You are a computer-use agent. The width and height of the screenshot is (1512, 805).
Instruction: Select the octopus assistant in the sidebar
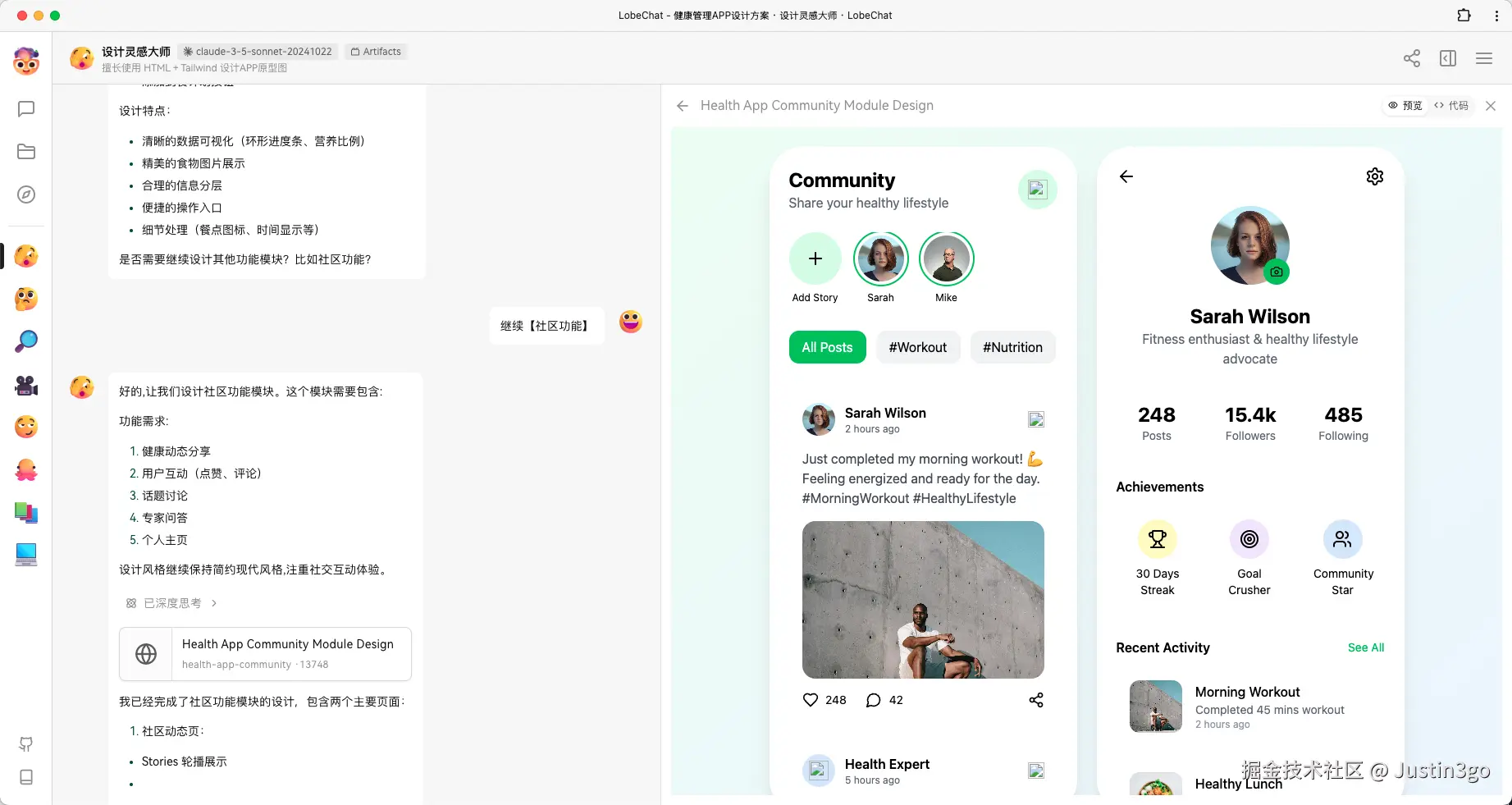(26, 469)
